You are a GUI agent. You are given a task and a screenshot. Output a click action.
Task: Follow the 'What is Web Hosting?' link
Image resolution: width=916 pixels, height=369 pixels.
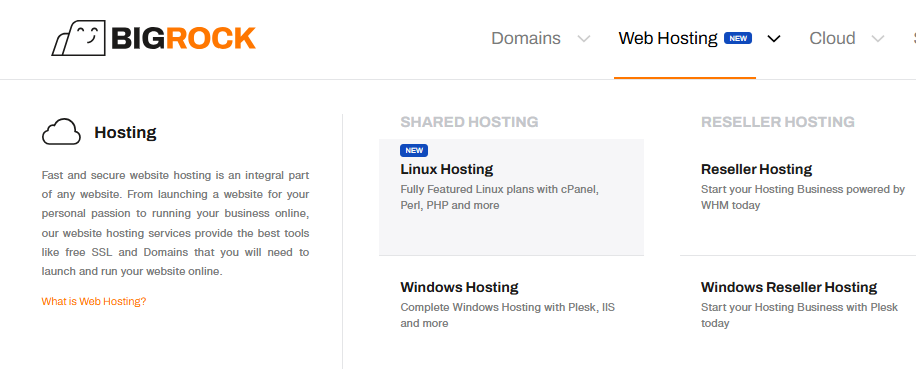click(x=93, y=302)
